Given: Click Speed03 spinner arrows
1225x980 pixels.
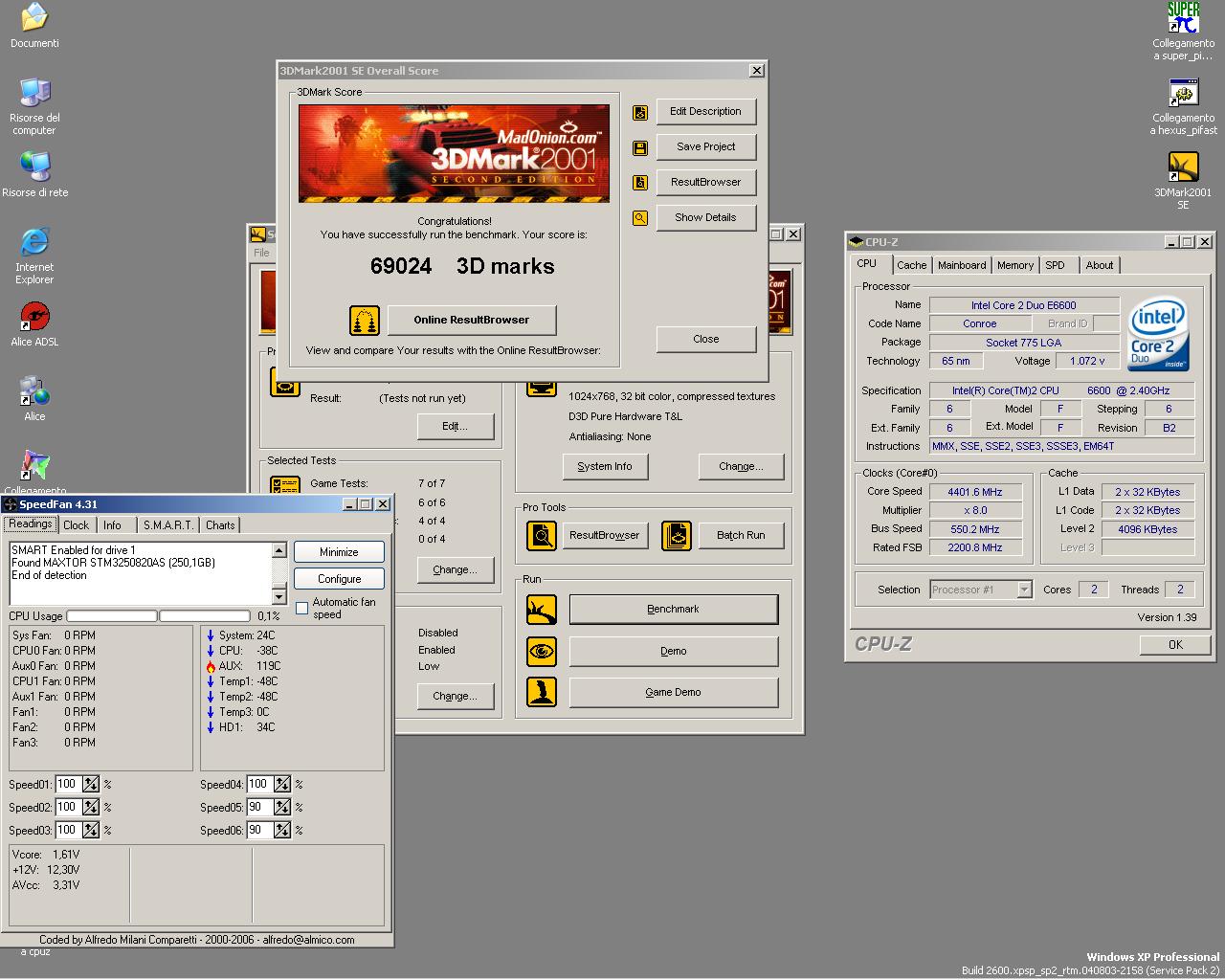Looking at the screenshot, I should coord(91,830).
